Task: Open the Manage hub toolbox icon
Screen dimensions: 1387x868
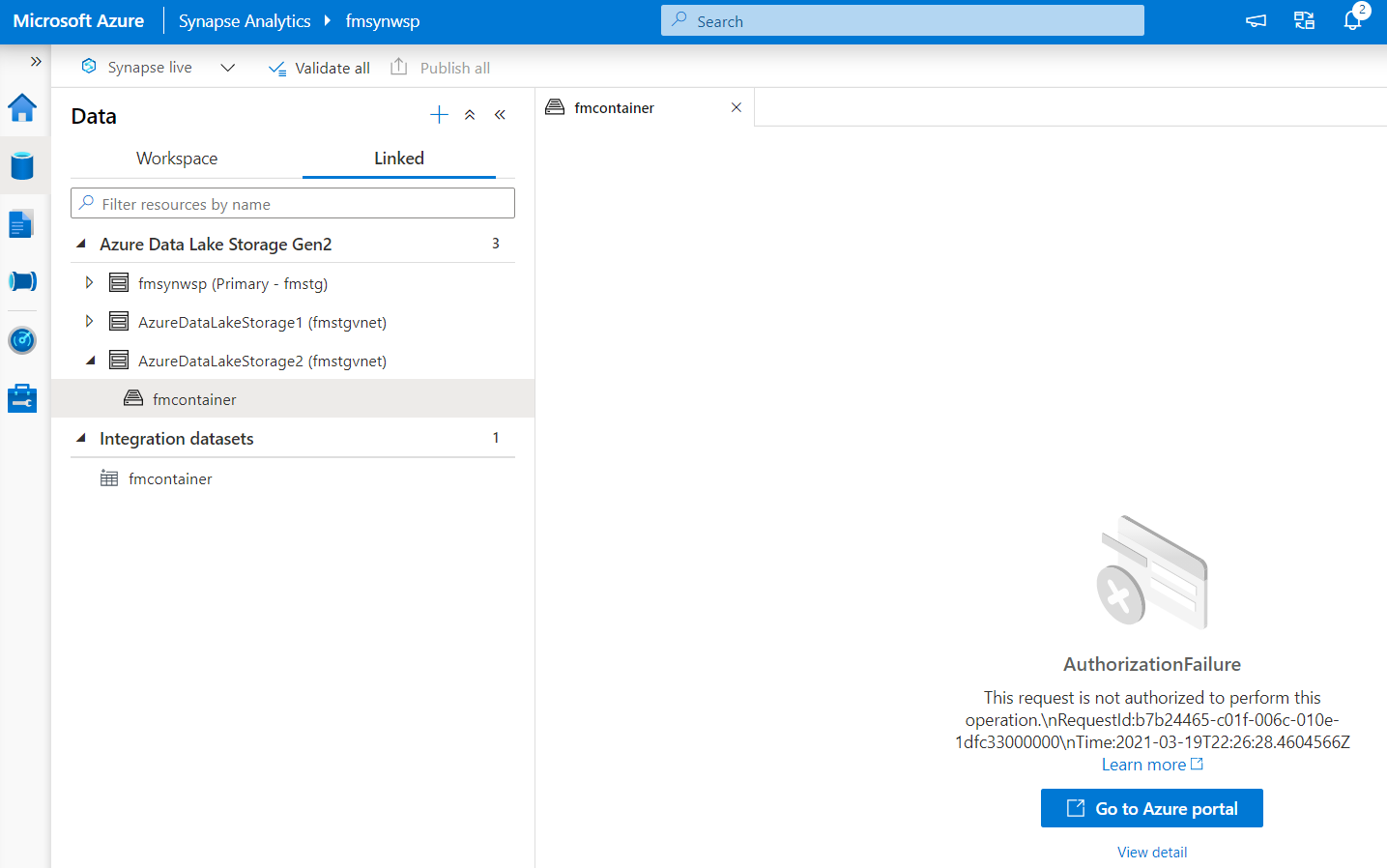Action: point(22,398)
